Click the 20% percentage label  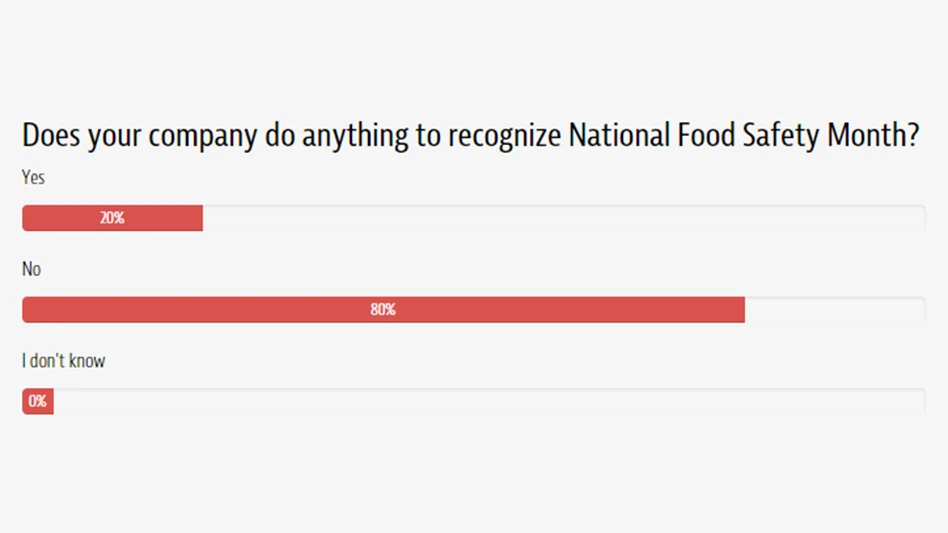[112, 218]
